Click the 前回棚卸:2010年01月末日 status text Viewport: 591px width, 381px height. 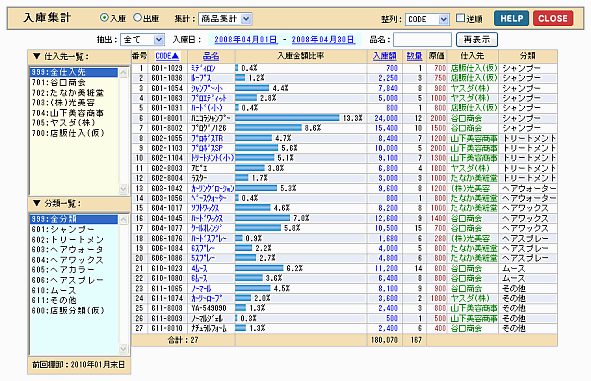(x=78, y=365)
